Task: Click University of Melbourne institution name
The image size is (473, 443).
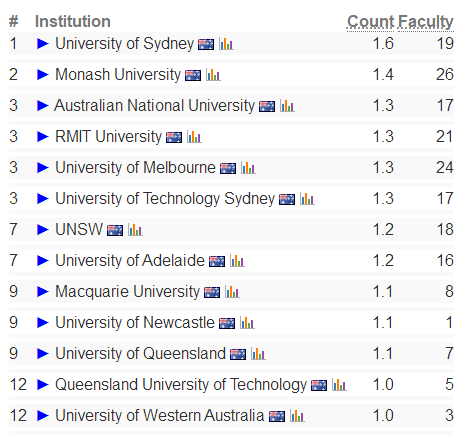Action: coord(135,167)
